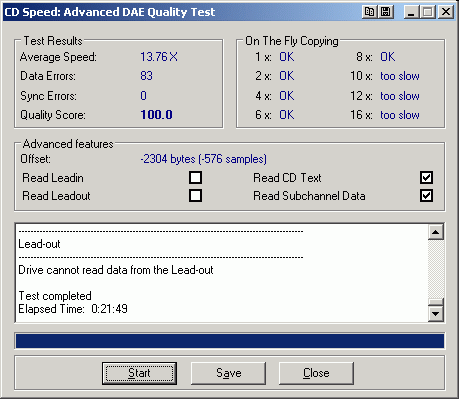Click the Average Speed label
The width and height of the screenshot is (459, 399).
coord(58,57)
